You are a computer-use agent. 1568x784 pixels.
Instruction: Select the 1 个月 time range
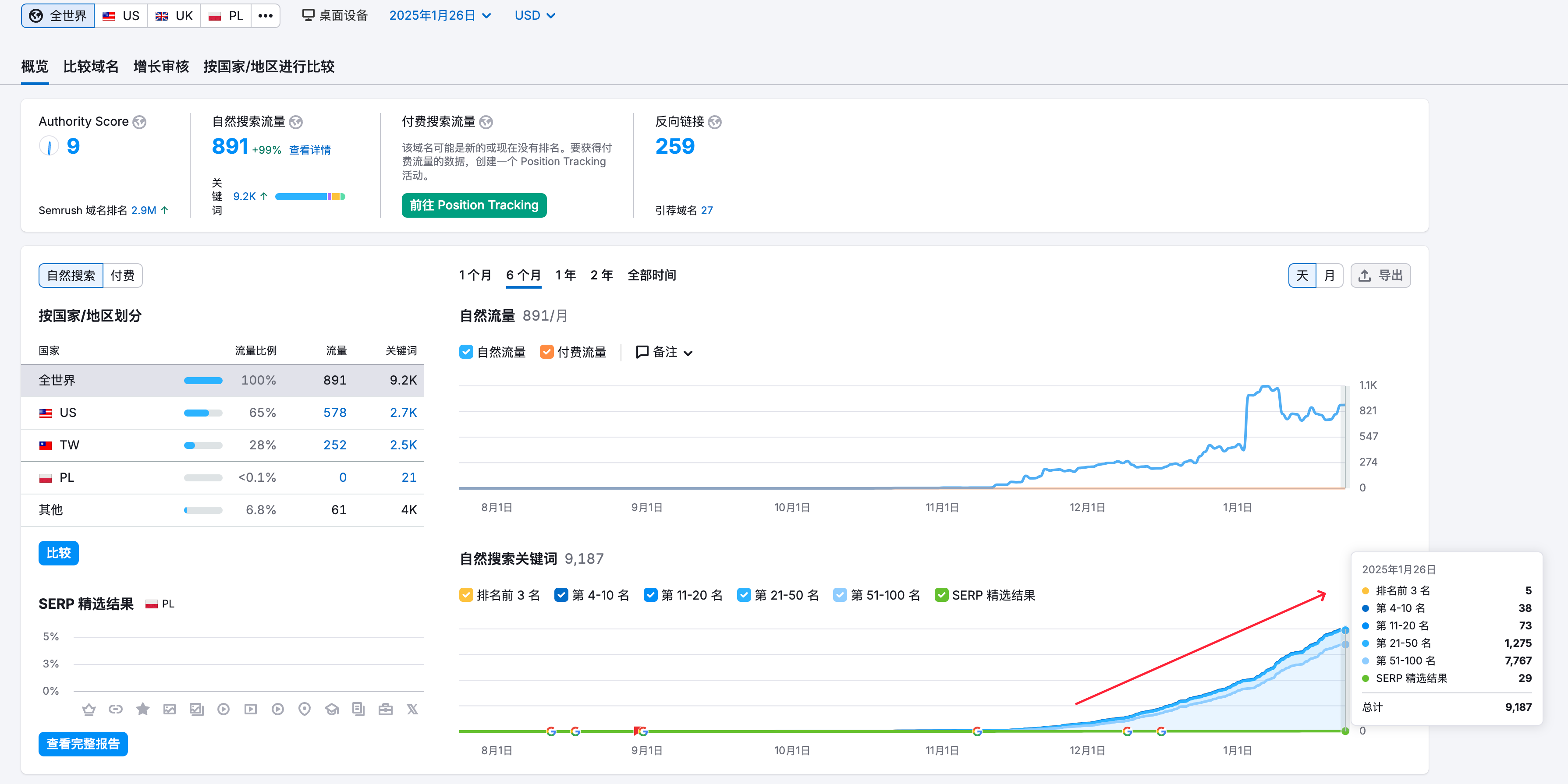pyautogui.click(x=475, y=275)
